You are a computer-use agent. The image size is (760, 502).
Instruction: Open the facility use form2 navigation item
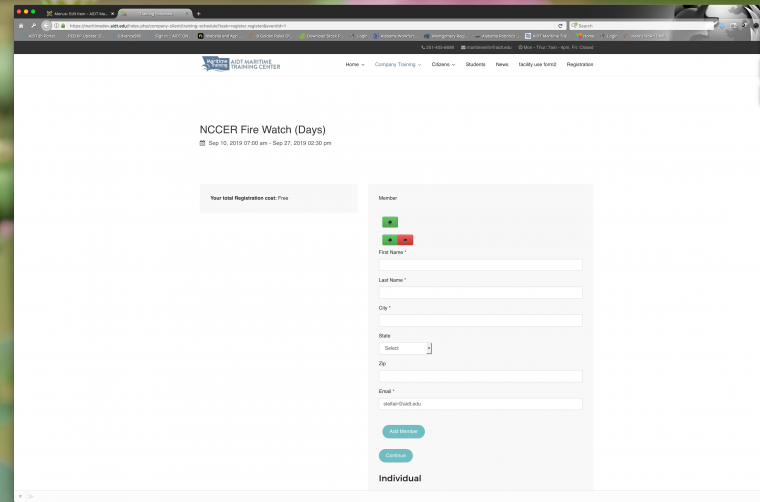tap(537, 64)
